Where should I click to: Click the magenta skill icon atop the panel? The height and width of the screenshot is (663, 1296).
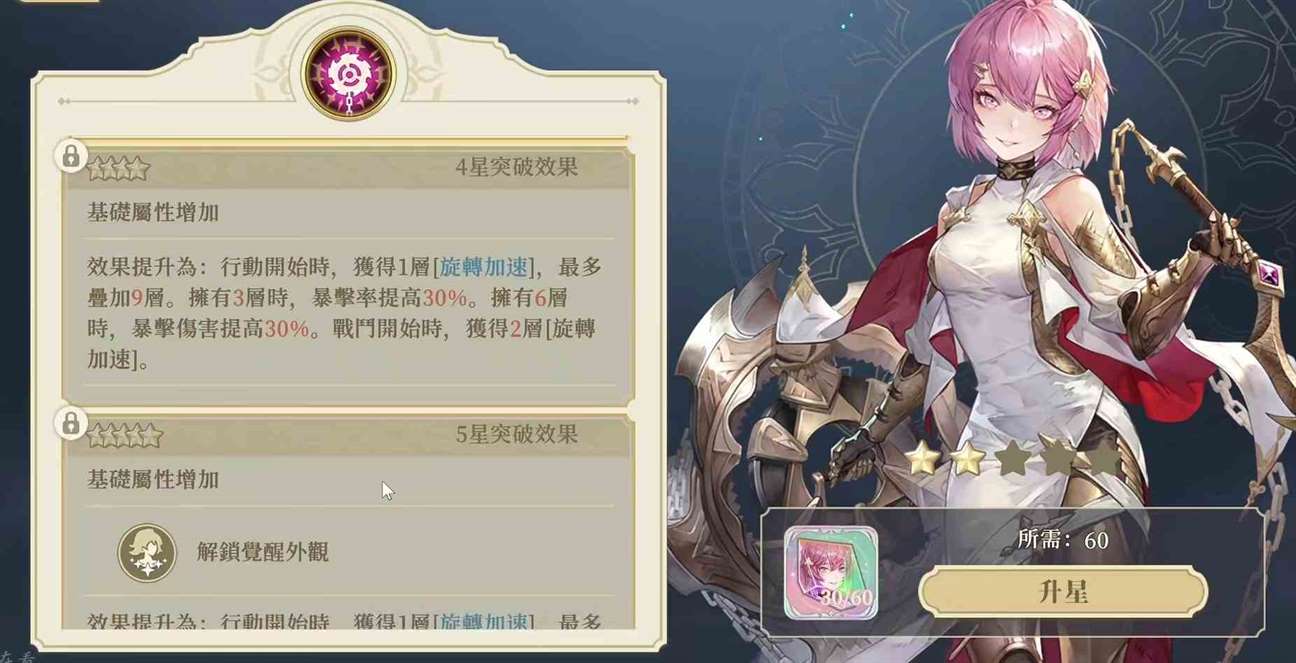coord(349,74)
